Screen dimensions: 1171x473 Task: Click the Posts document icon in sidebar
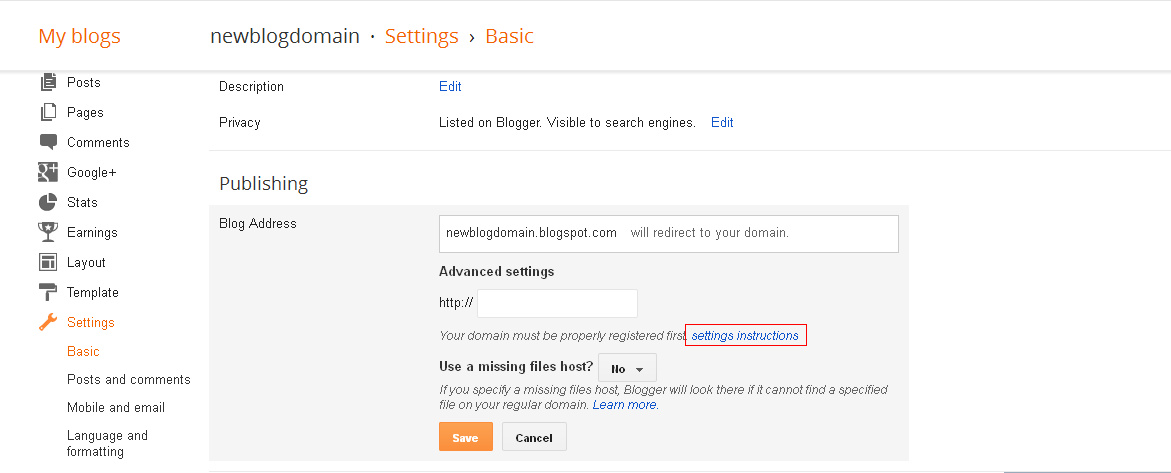[x=49, y=81]
